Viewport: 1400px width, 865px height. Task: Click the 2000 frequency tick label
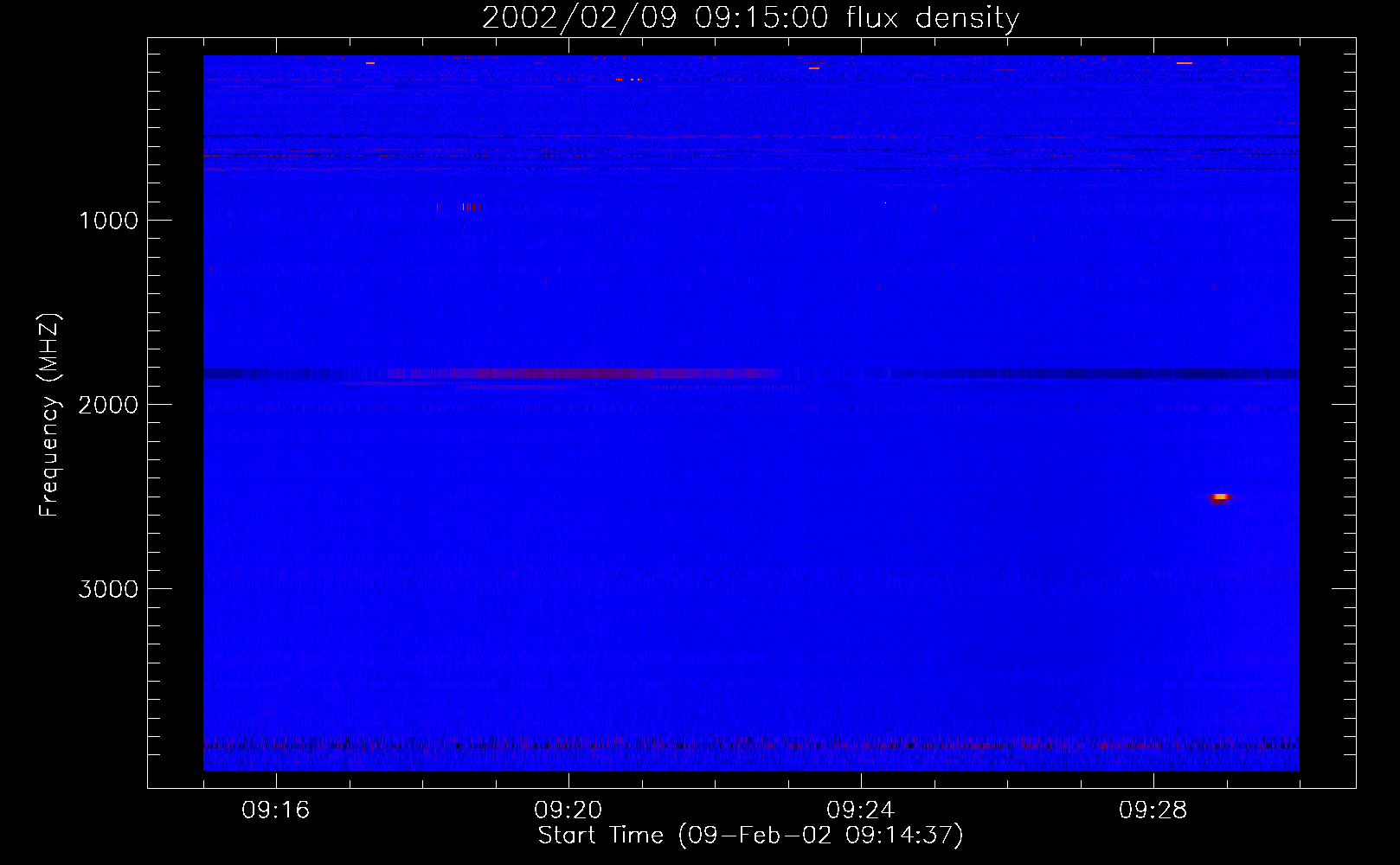[x=108, y=405]
